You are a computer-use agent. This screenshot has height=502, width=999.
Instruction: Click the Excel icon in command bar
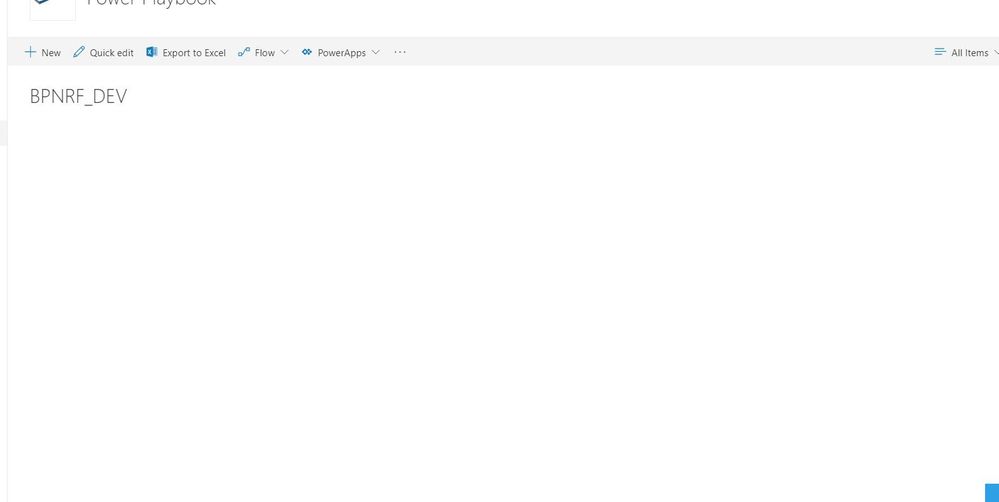[152, 52]
